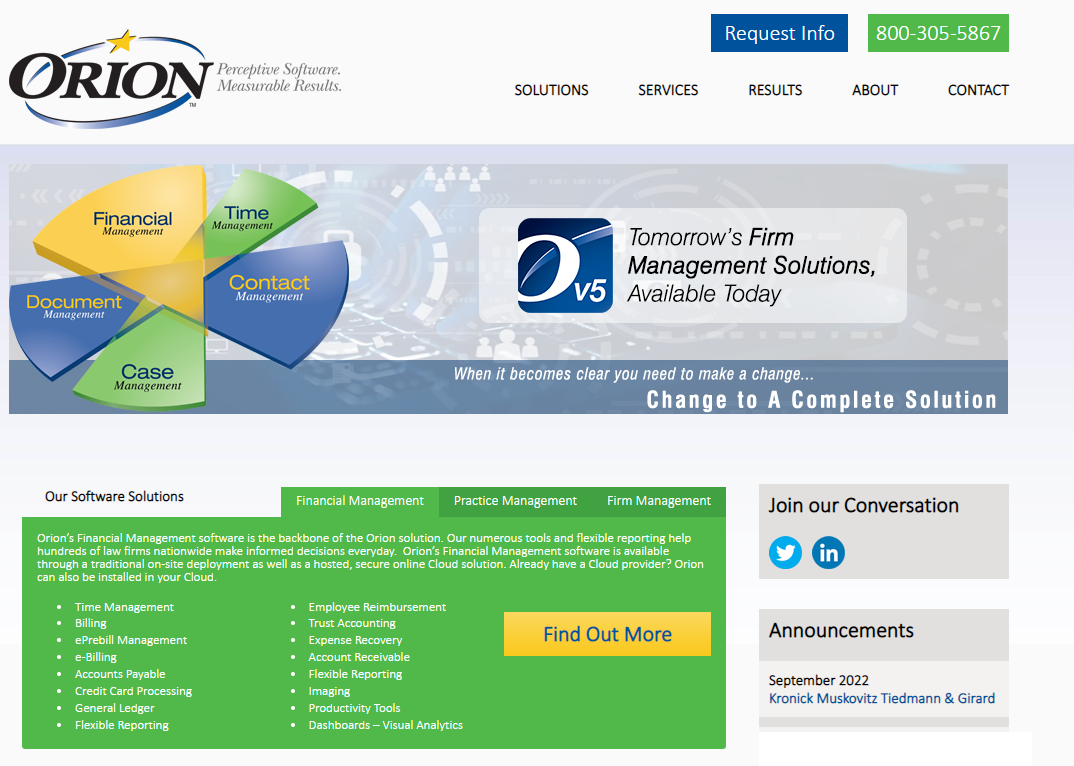Viewport: 1074px width, 766px height.
Task: Click the Account Receivable list item
Action: (359, 657)
